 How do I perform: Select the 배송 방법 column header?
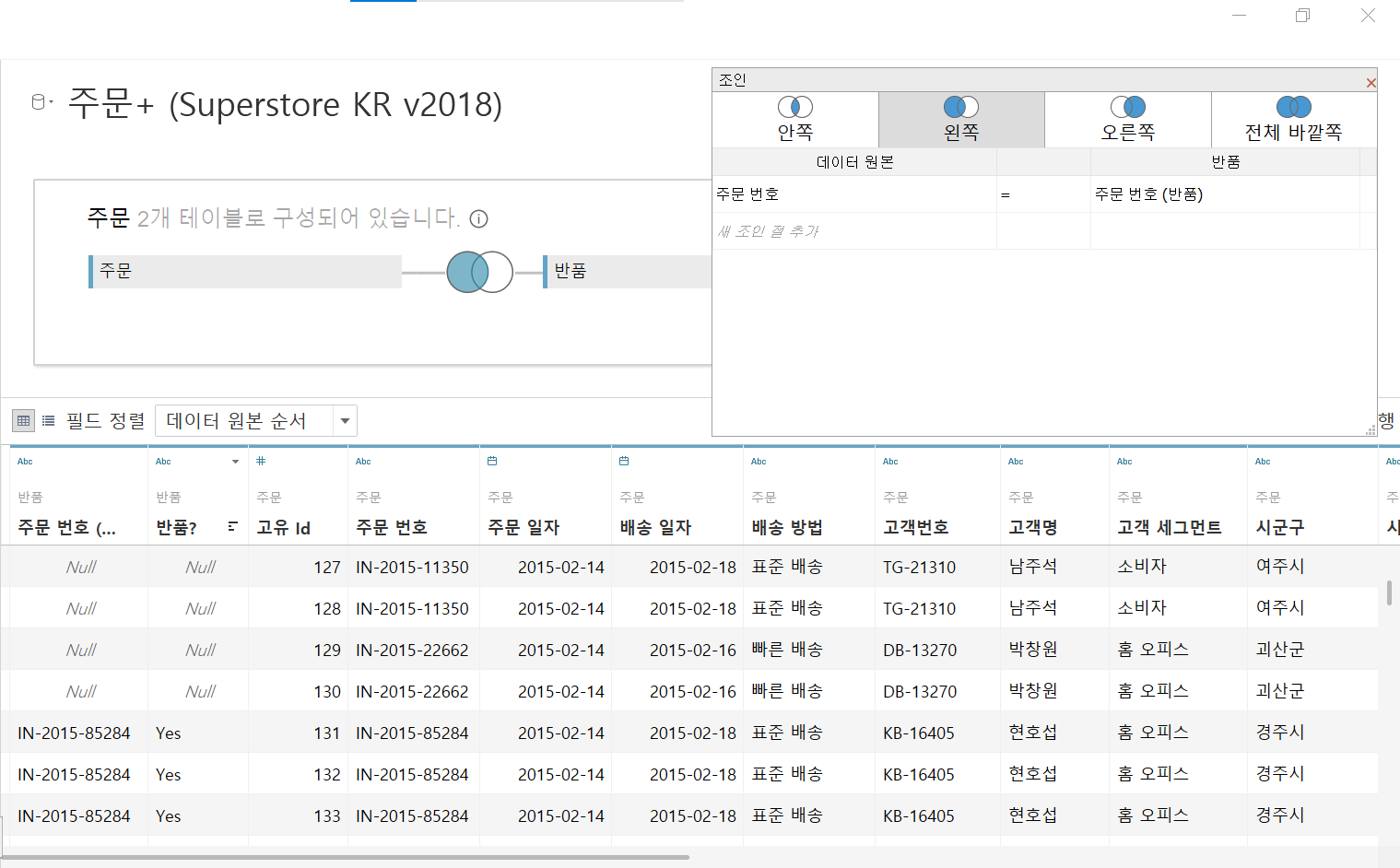[787, 527]
